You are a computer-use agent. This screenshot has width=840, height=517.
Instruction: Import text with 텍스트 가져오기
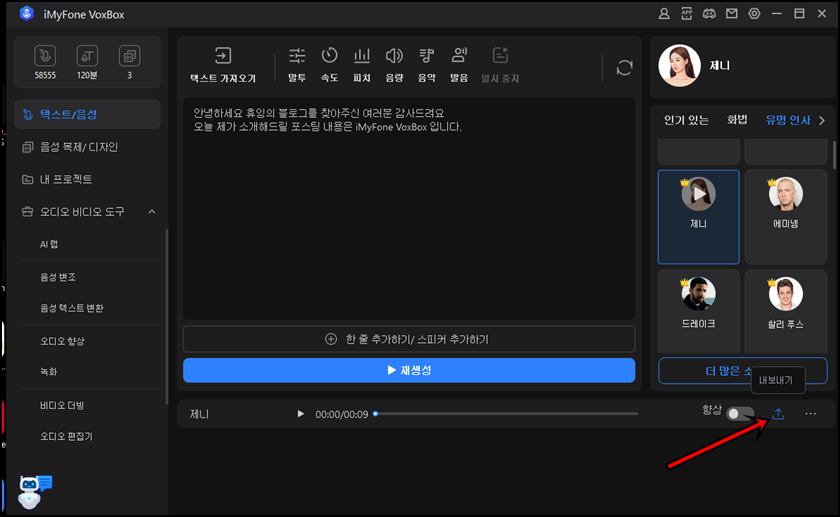(x=223, y=64)
